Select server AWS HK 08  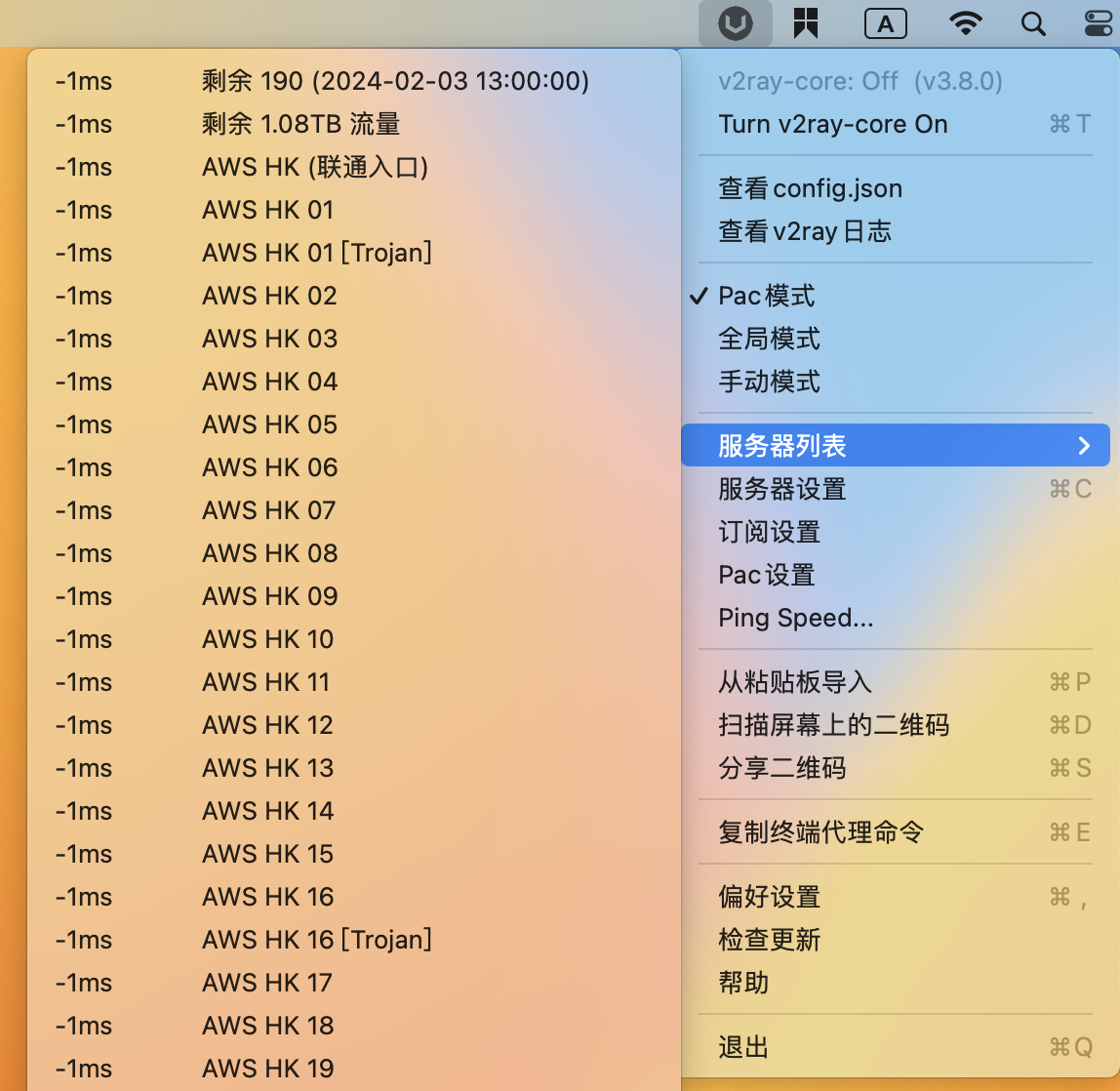pyautogui.click(x=354, y=553)
